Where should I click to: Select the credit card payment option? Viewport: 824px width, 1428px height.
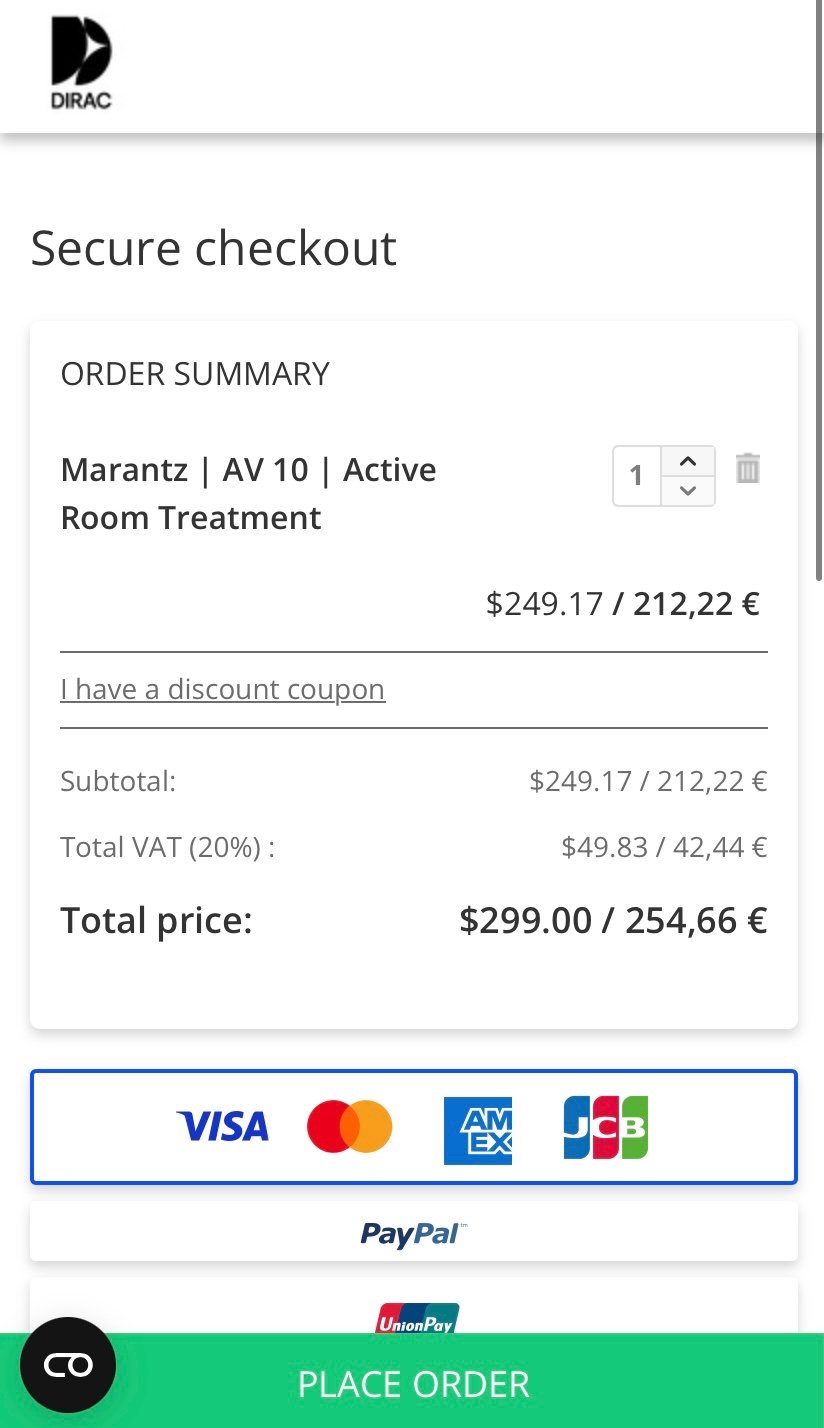pyautogui.click(x=414, y=1127)
